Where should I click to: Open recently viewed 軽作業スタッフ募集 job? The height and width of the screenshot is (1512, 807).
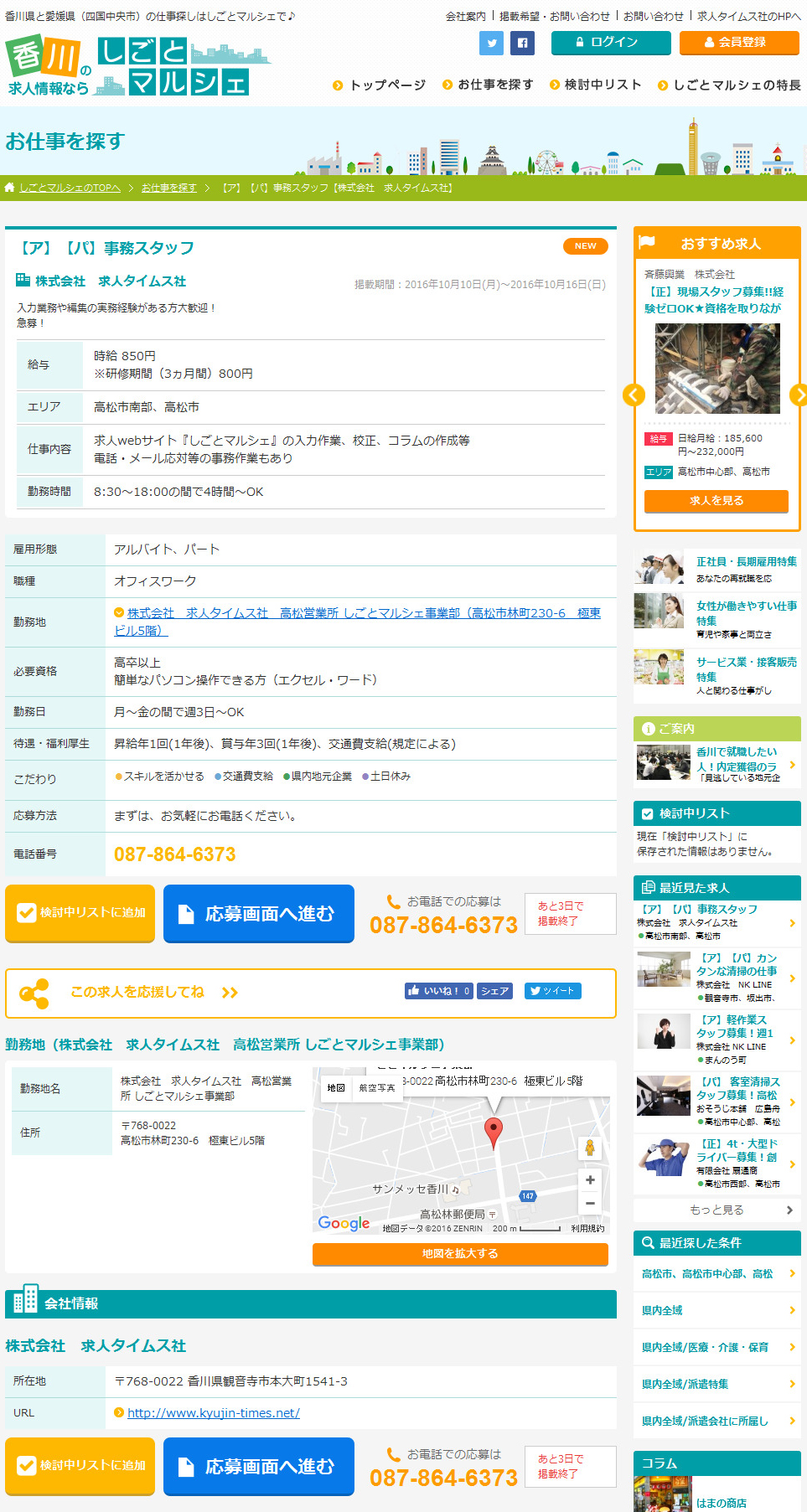tap(717, 1040)
